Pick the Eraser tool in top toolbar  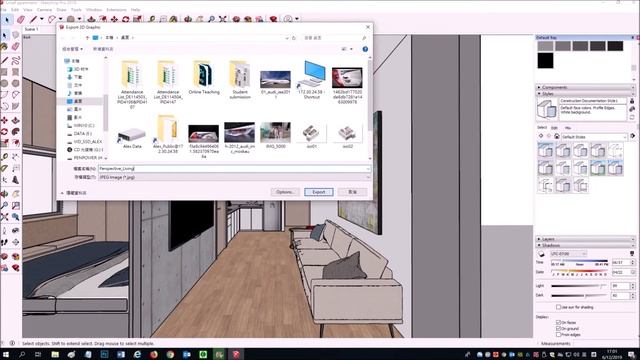pyautogui.click(x=21, y=19)
